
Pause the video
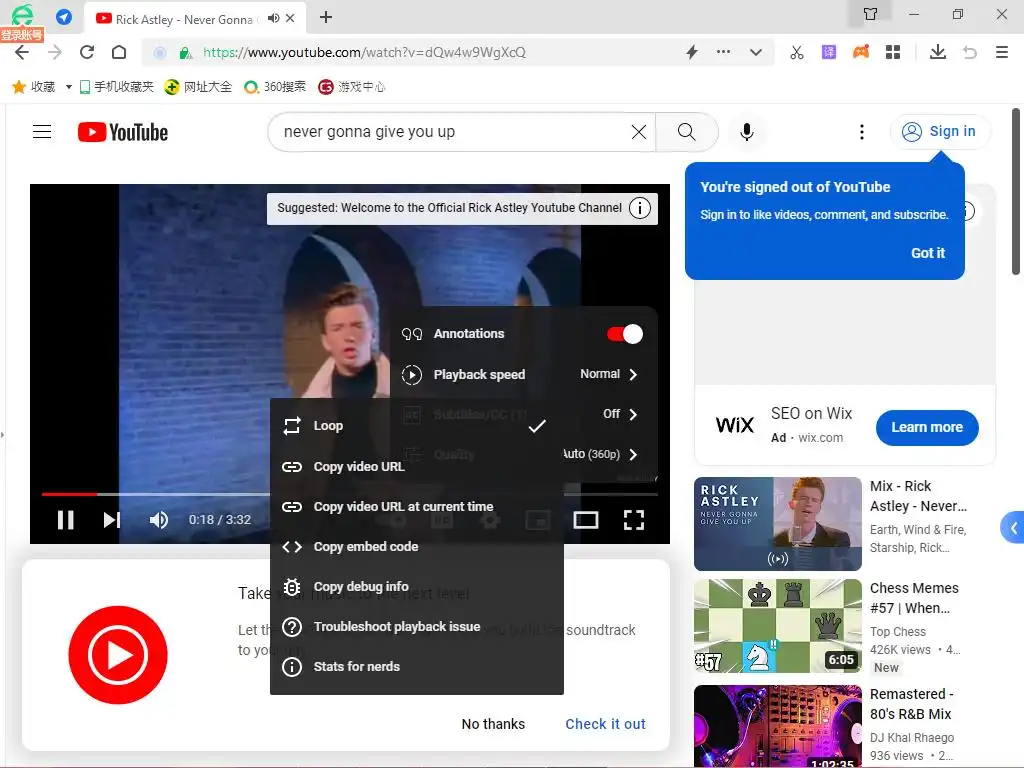(65, 520)
